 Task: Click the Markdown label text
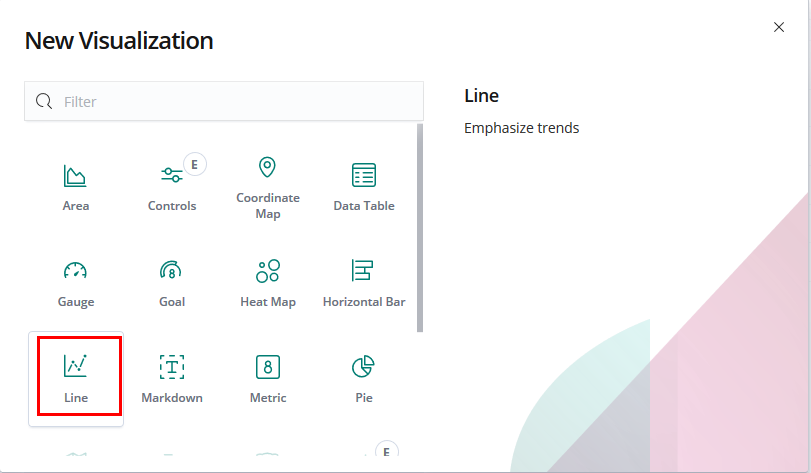172,398
